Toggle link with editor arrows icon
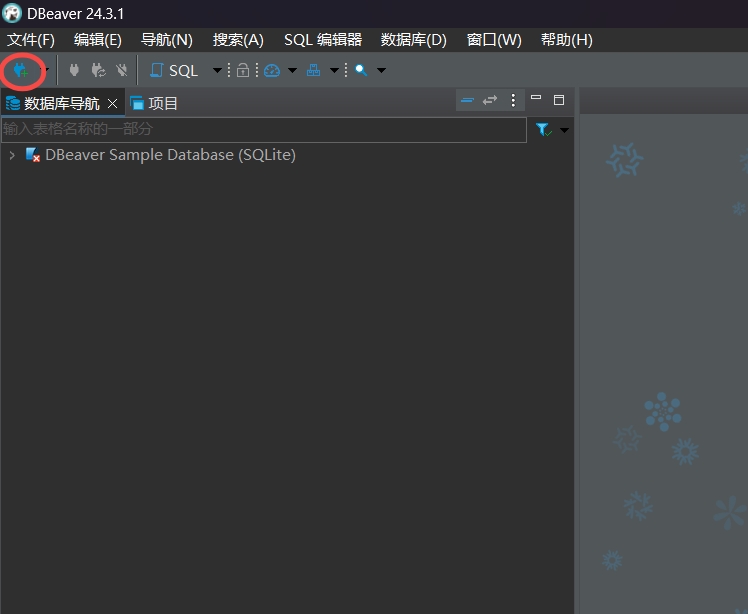The image size is (748, 614). pos(490,100)
